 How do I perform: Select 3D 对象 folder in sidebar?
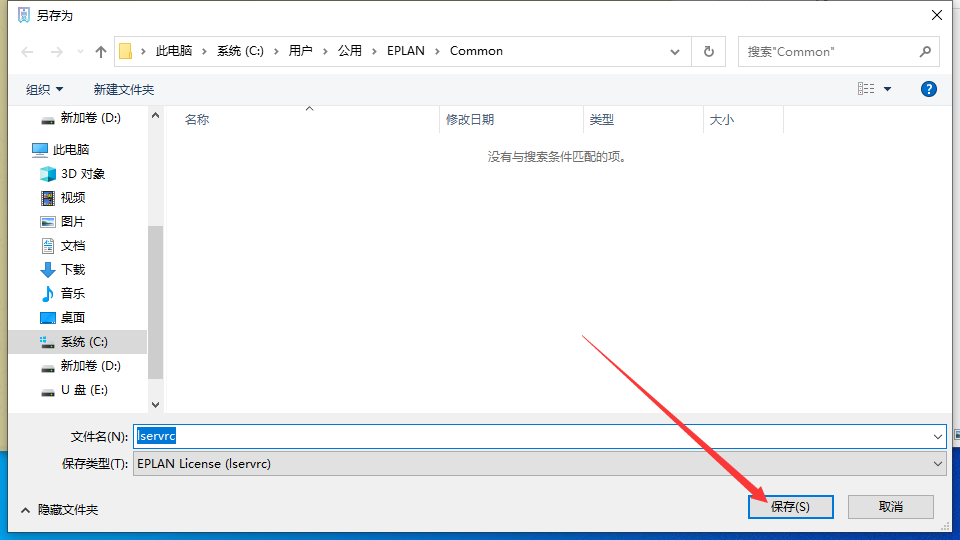pyautogui.click(x=82, y=174)
